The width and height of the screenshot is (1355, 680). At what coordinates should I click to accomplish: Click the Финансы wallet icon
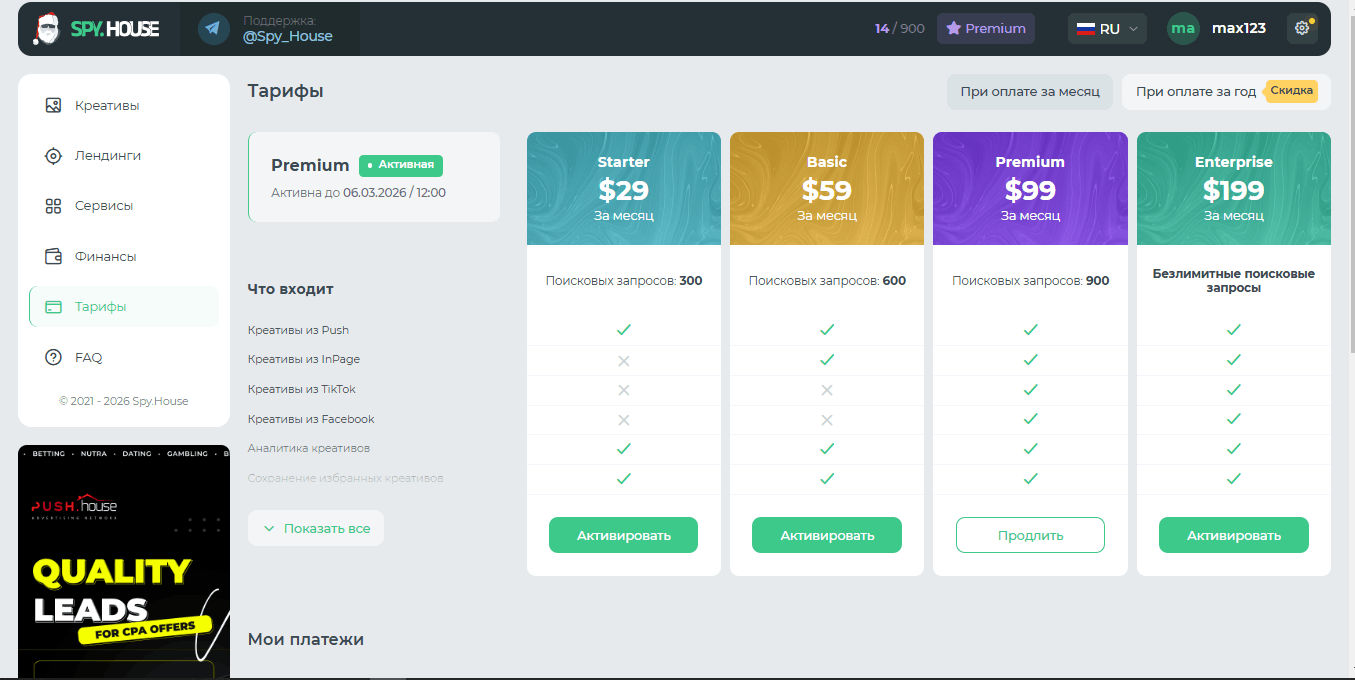(x=54, y=256)
